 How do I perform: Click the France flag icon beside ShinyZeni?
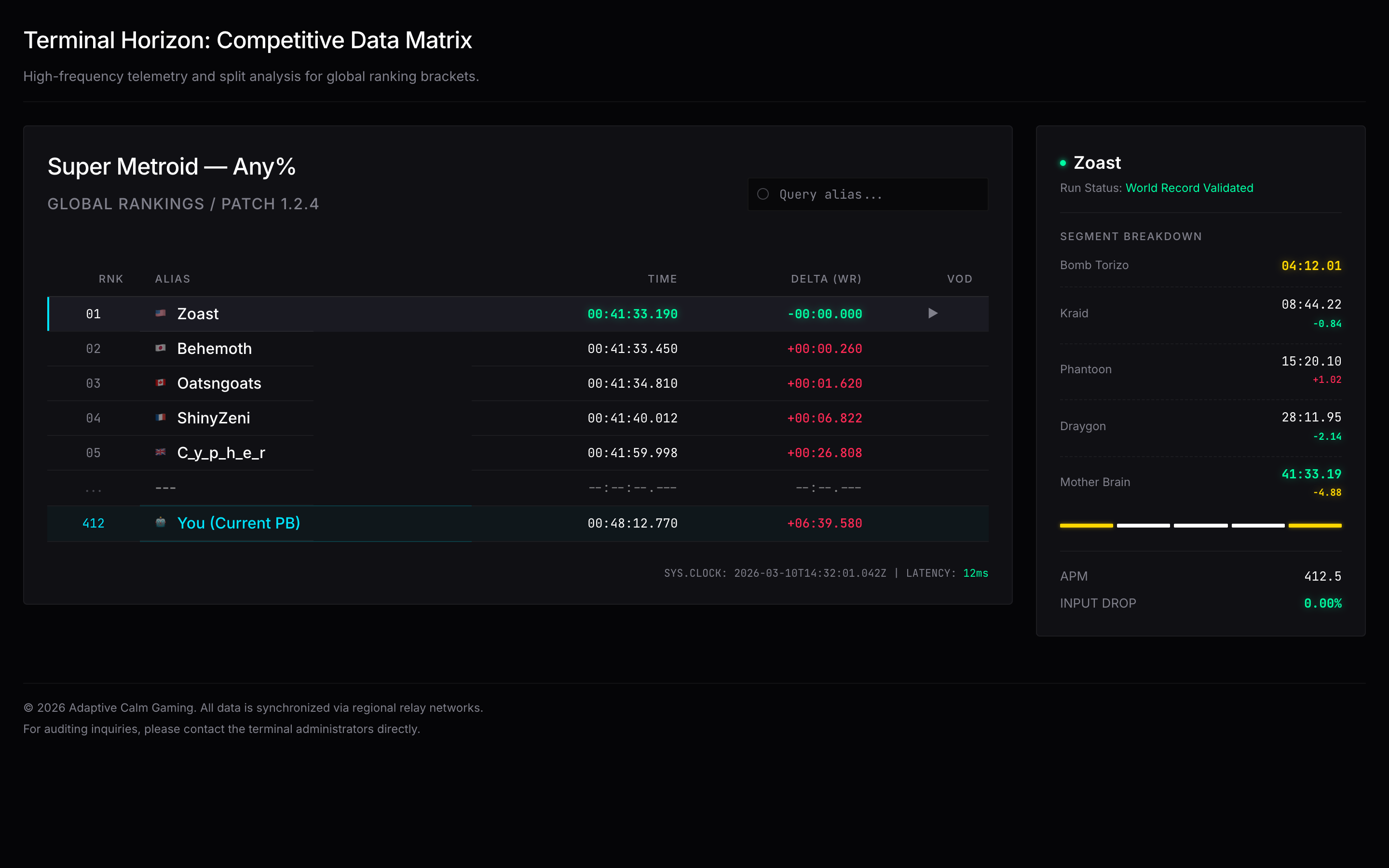pos(161,417)
